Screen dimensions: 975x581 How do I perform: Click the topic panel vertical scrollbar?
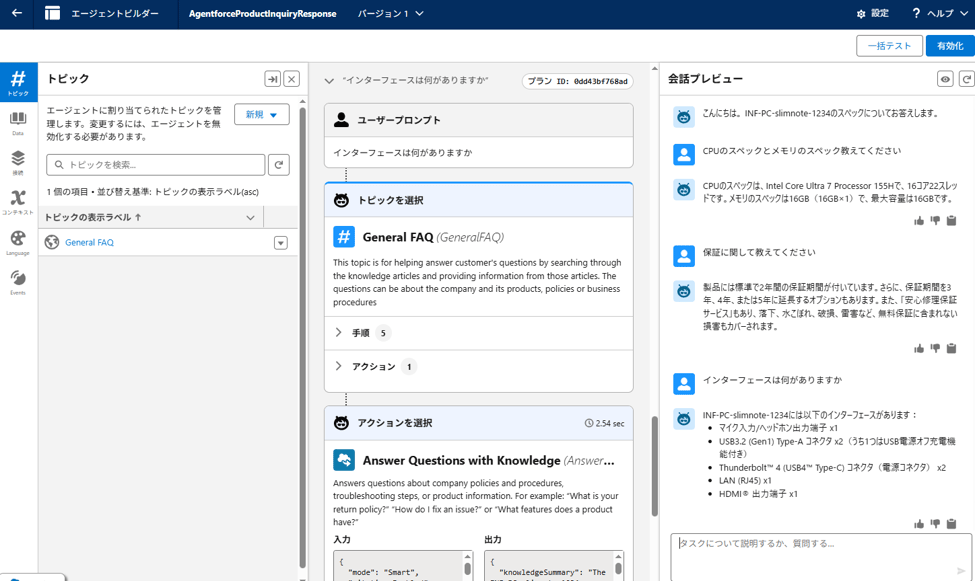303,336
